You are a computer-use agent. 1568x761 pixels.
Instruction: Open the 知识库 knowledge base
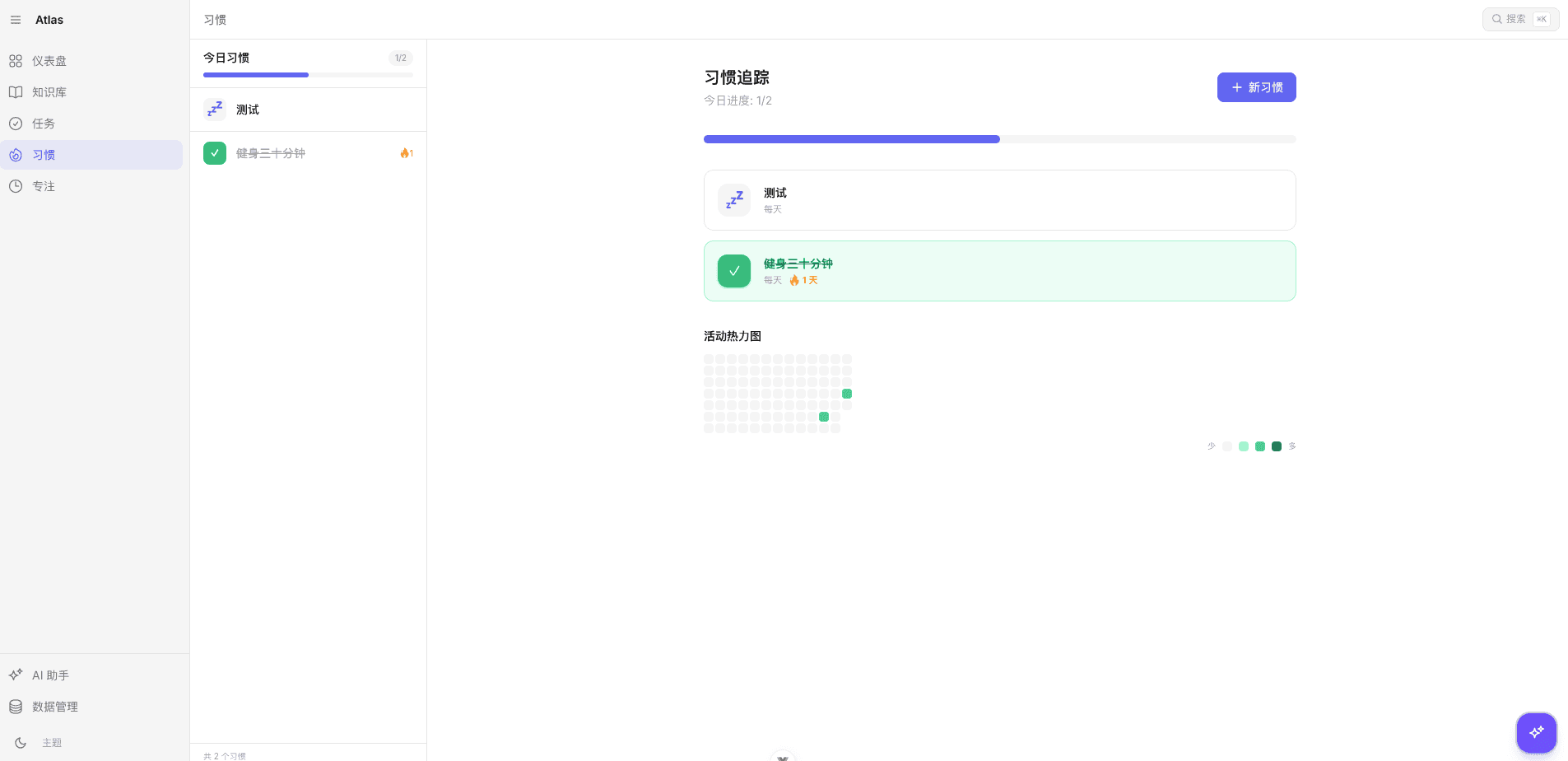pos(91,92)
